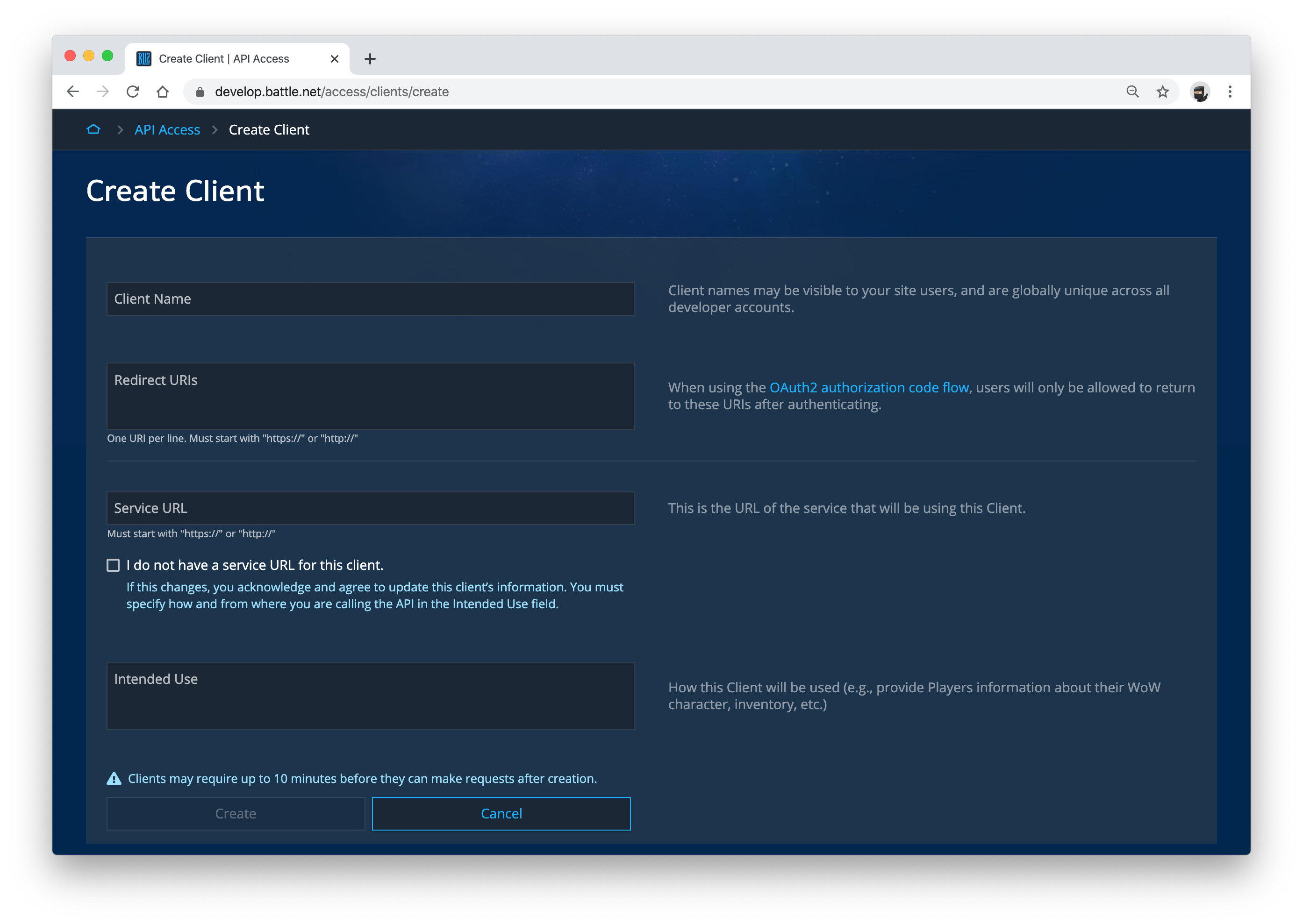
Task: Open the zoom magnifier icon in address bar
Action: pos(1132,92)
